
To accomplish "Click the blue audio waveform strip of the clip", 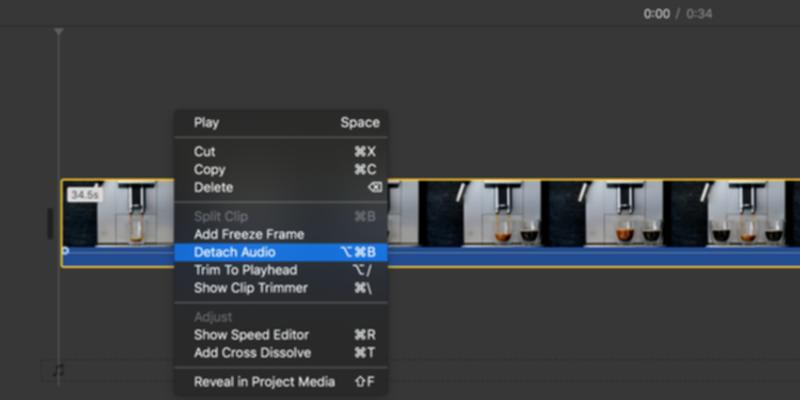I will click(592, 257).
